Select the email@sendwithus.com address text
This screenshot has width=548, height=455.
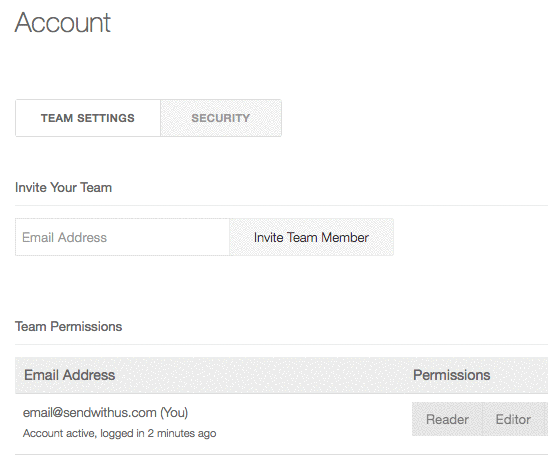pyautogui.click(x=89, y=413)
